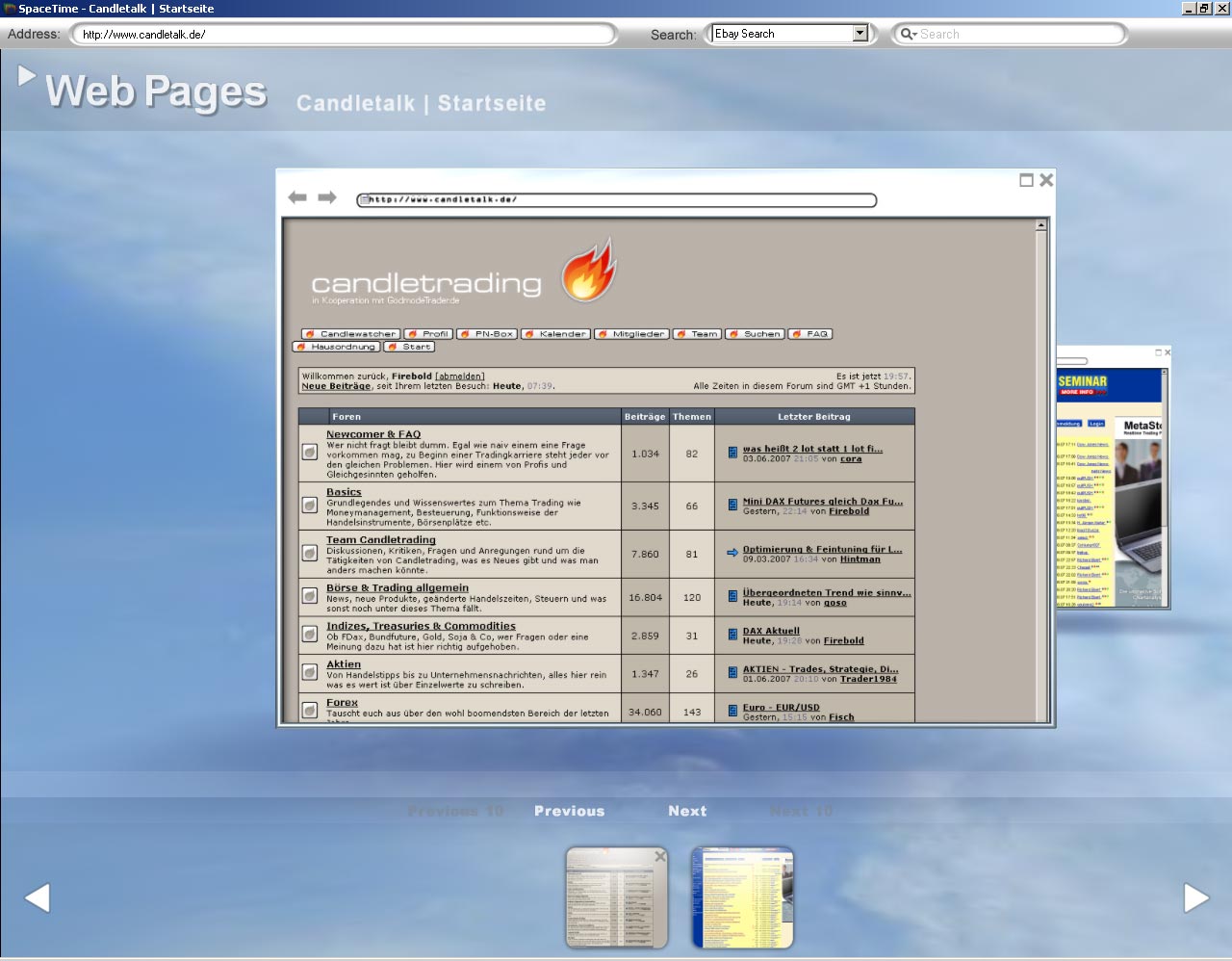Click the large right navigation arrow
Image resolution: width=1232 pixels, height=961 pixels.
[x=1195, y=897]
